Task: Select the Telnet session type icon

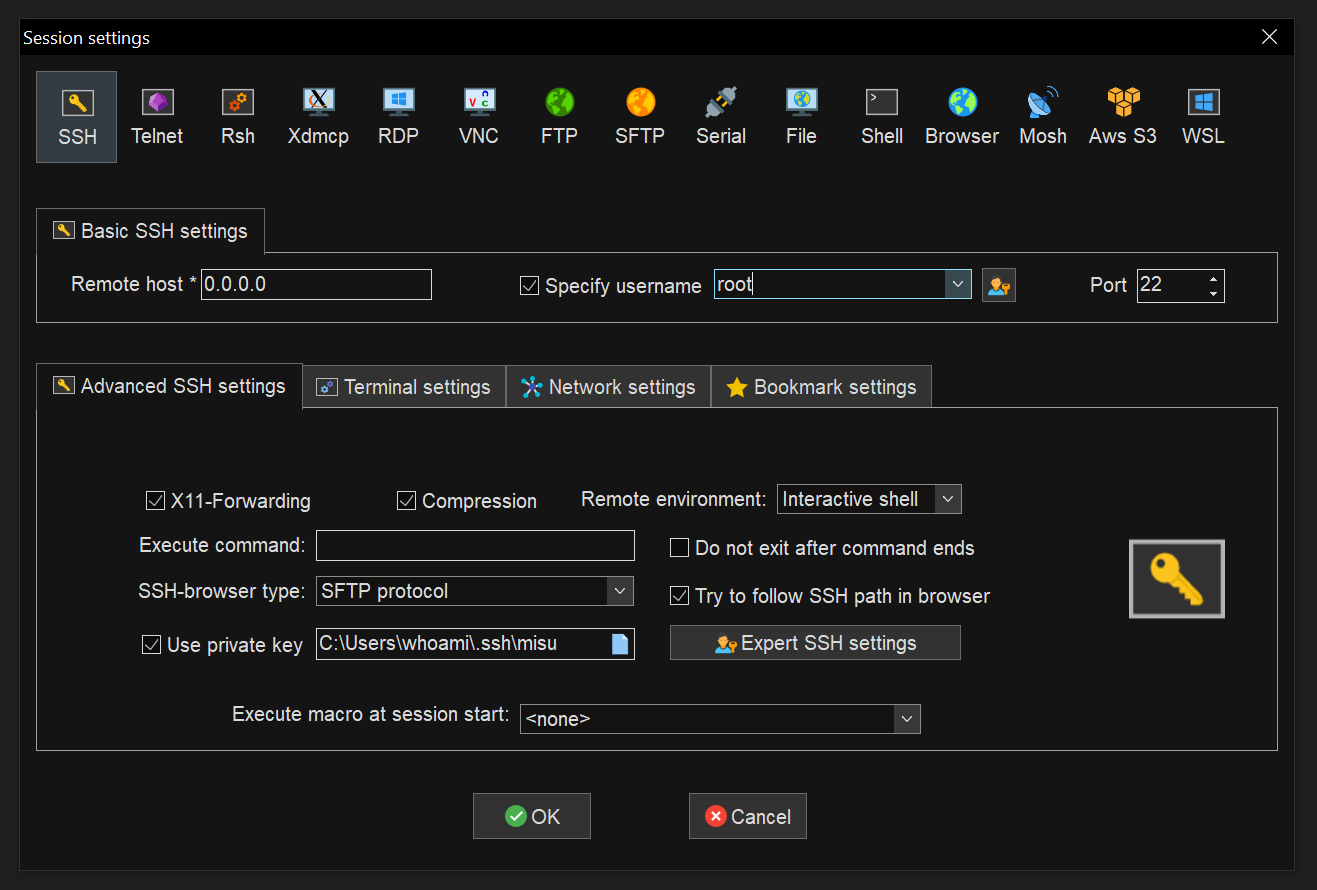Action: 157,116
